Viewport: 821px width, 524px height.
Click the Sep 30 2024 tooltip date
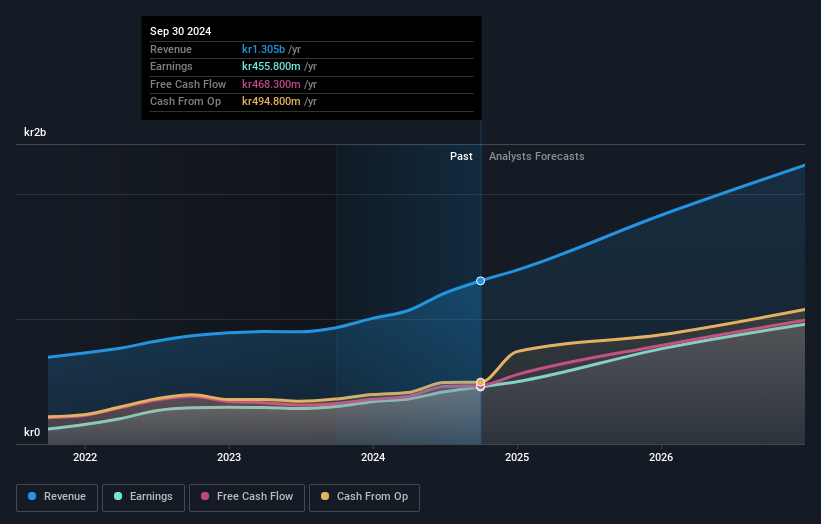181,31
